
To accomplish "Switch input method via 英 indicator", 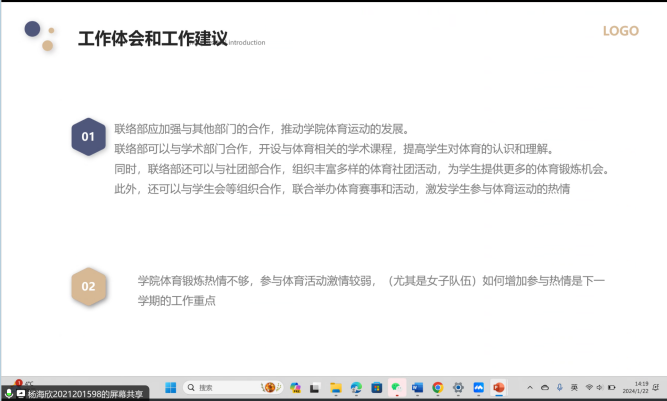I will tap(574, 387).
